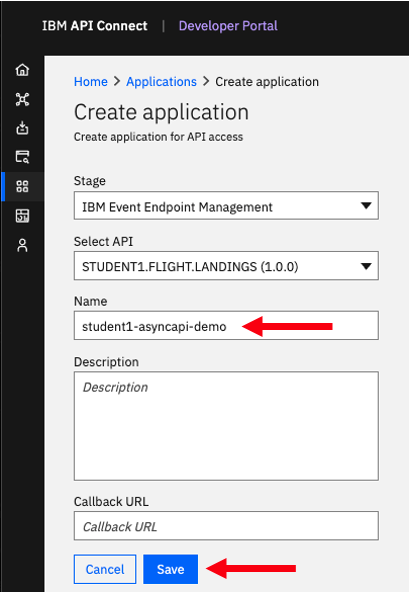Focus the Name input field
Screen dimensions: 413x592
226,325
